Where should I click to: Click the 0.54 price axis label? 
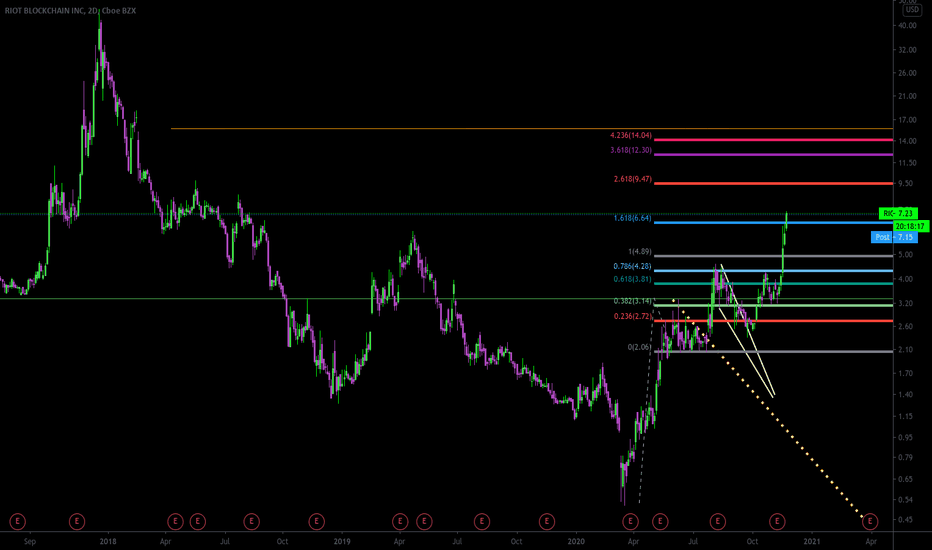pos(905,500)
